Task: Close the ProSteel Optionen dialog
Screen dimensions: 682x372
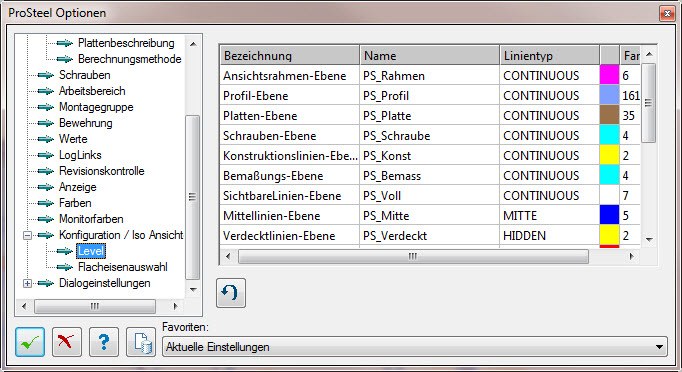Action: [667, 13]
